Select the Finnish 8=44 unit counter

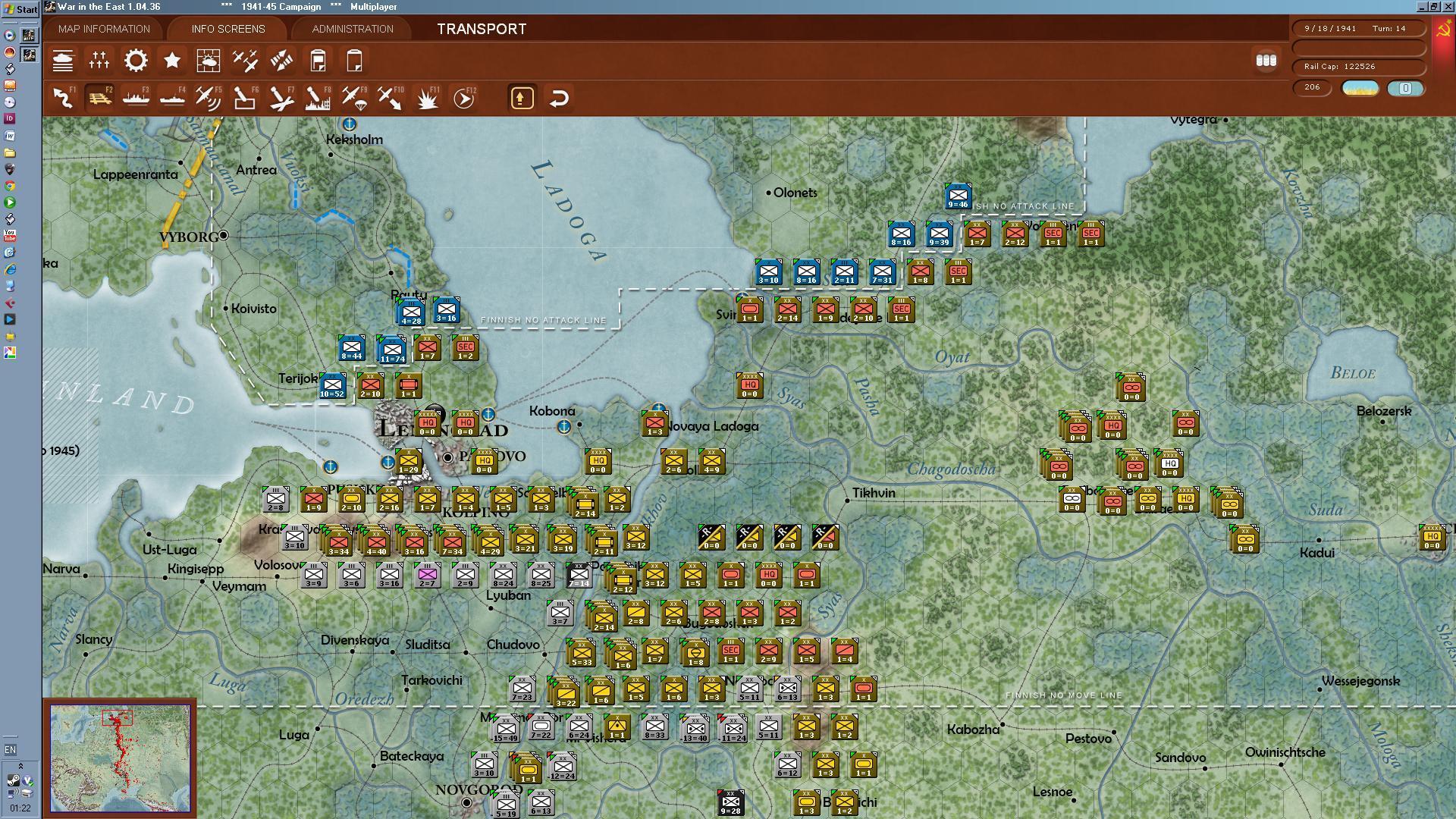click(351, 348)
